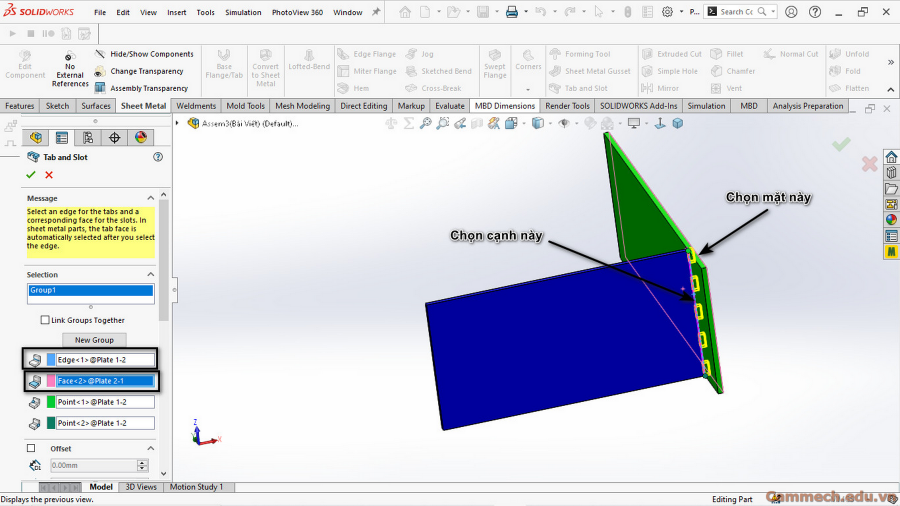Click the Tab and Slot help icon
This screenshot has height=506, width=900.
(158, 157)
